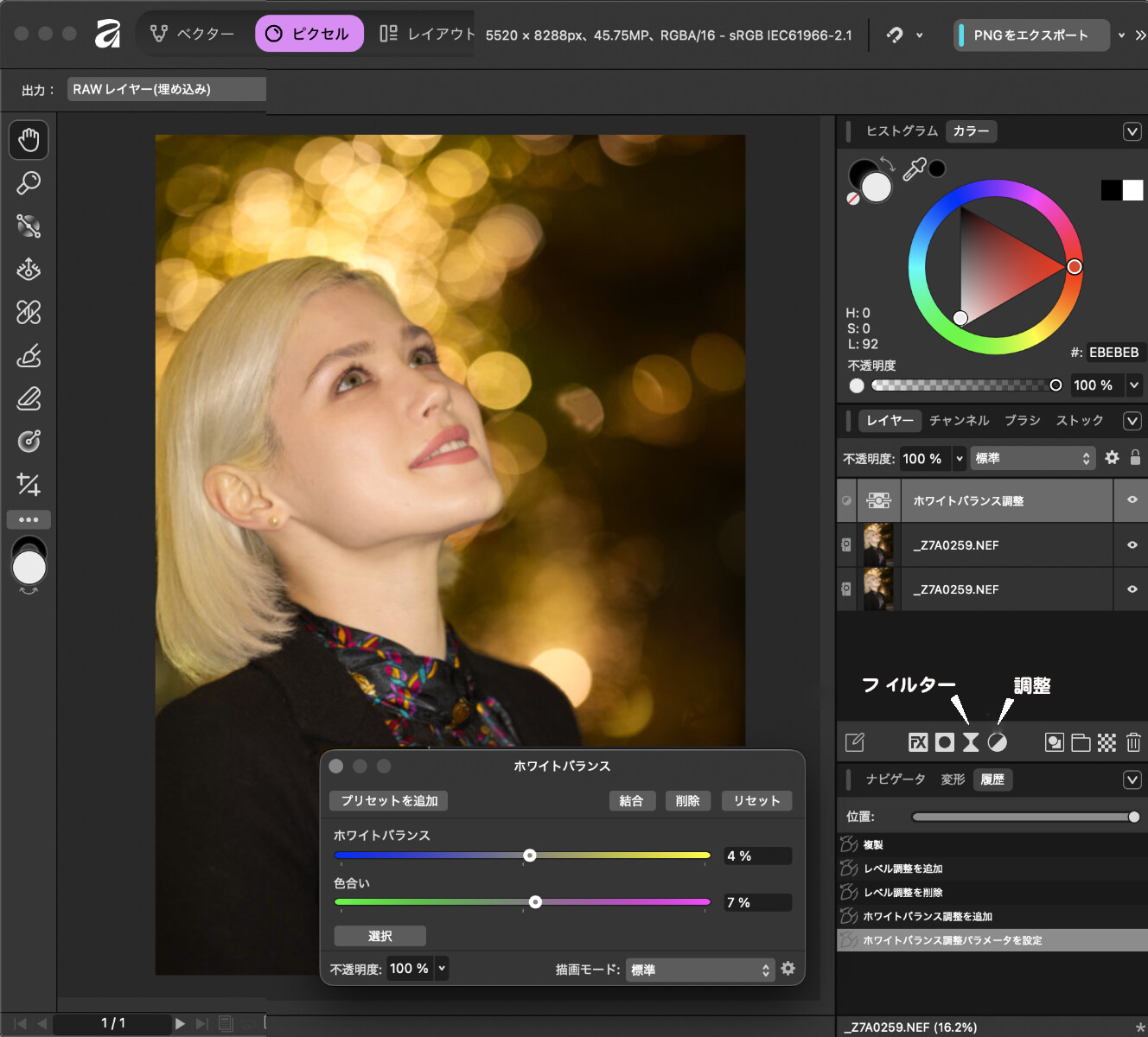Open the RAW レイヤー output dropdown
1148x1037 pixels.
tap(166, 89)
